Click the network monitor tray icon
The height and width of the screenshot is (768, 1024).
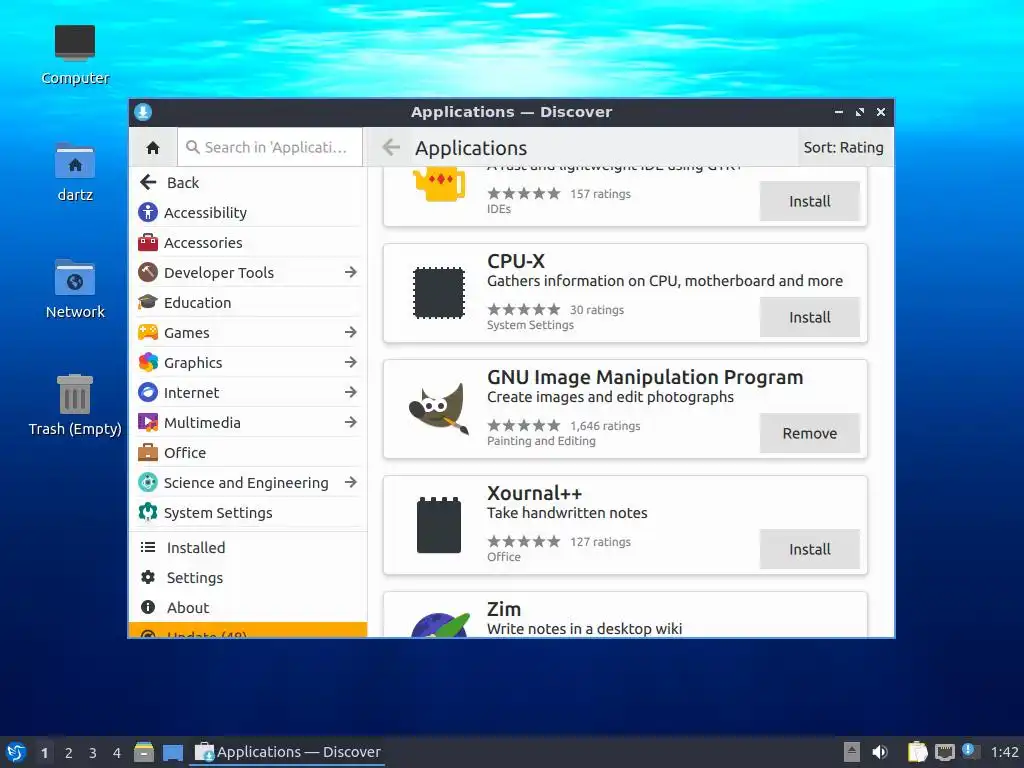point(944,752)
